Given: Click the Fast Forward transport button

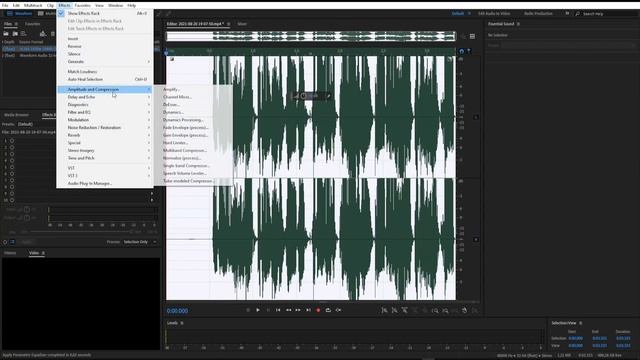Looking at the screenshot, I should coord(298,310).
